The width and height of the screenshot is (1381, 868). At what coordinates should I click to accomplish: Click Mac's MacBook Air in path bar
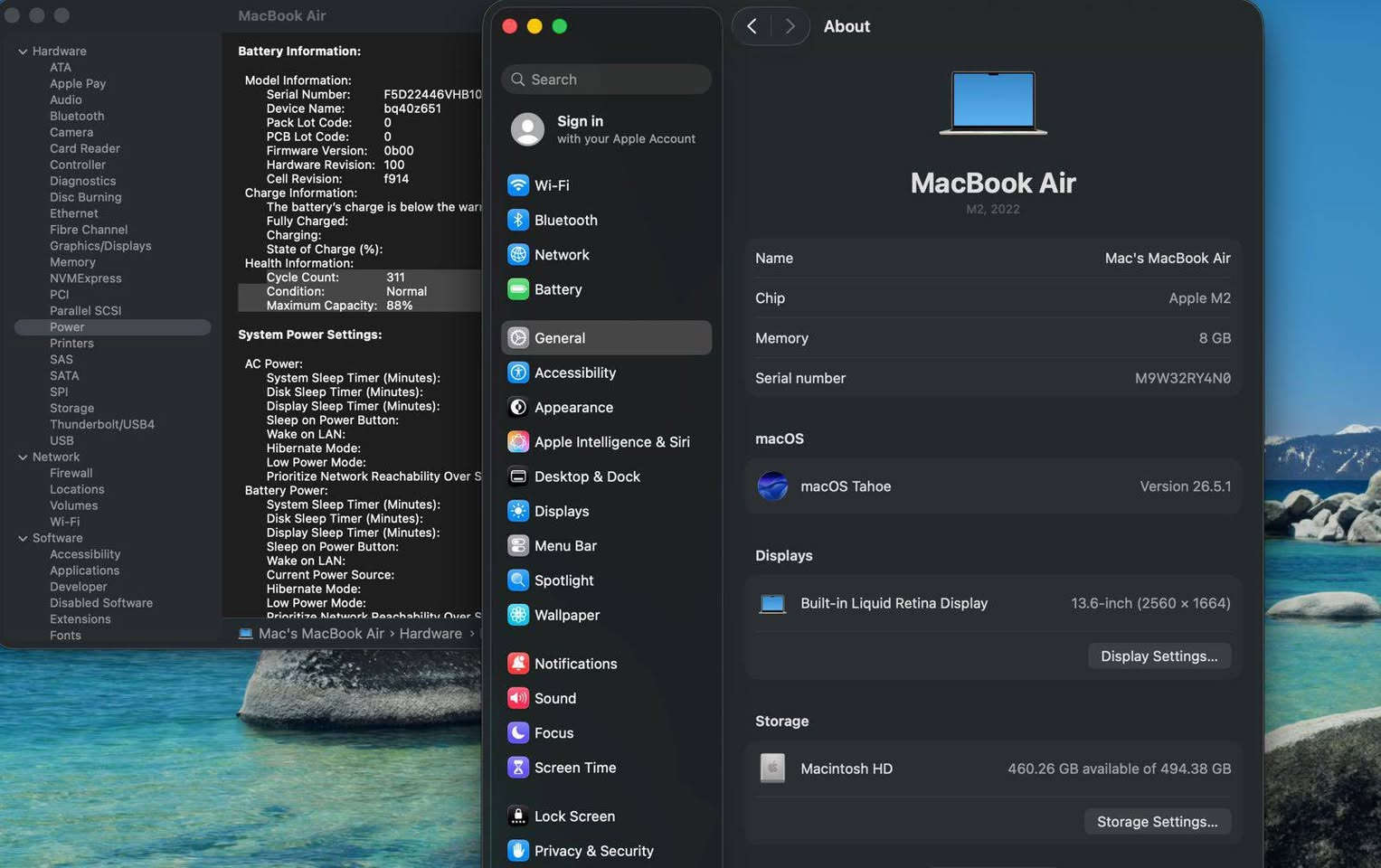point(321,634)
